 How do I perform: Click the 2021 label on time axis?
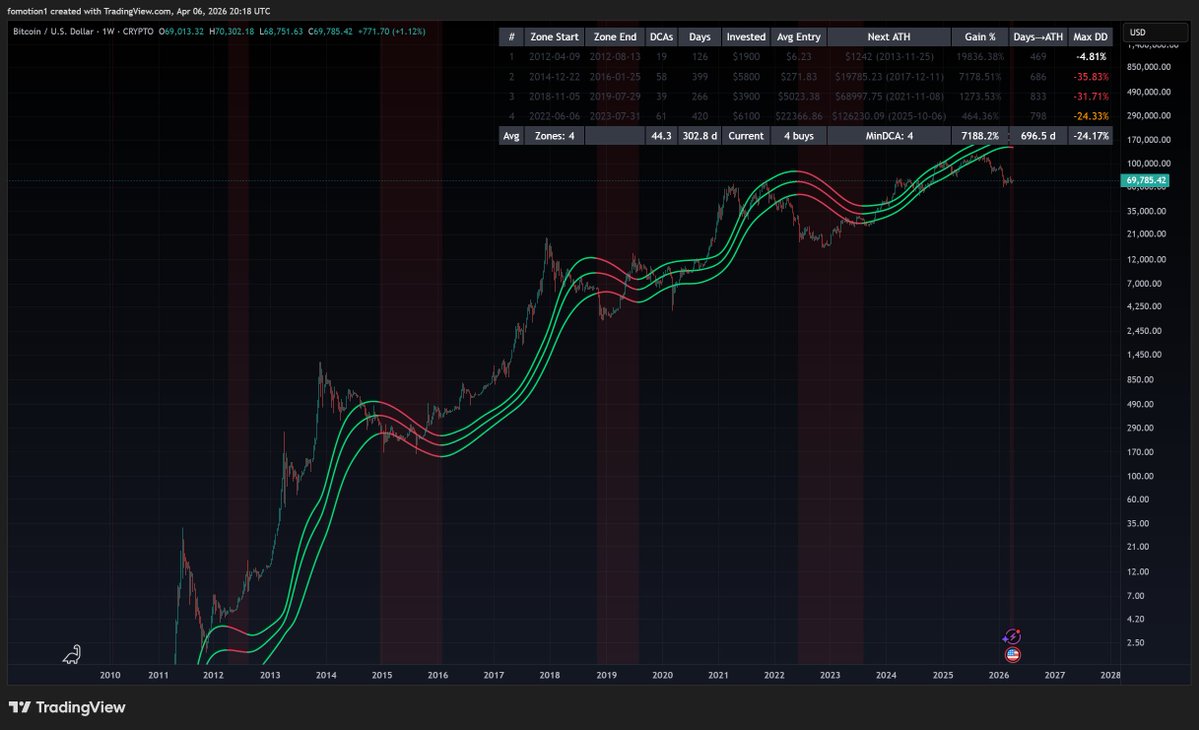(x=718, y=675)
